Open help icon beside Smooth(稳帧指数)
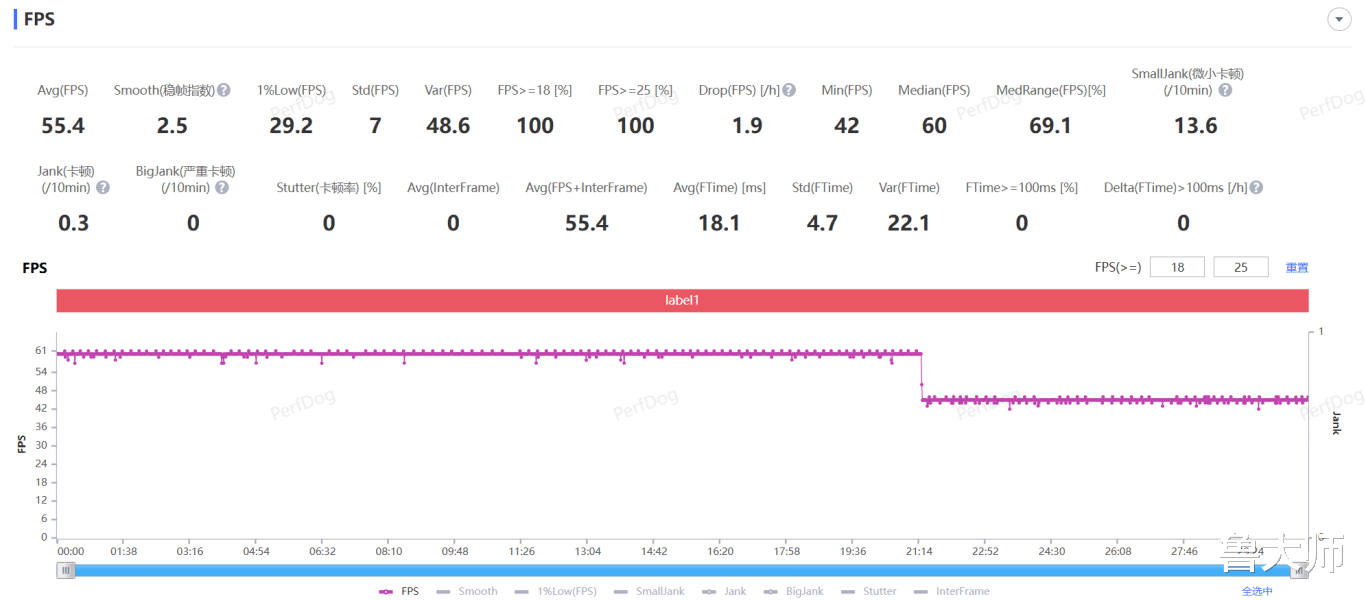Screen dimensions: 1366x601 point(224,90)
